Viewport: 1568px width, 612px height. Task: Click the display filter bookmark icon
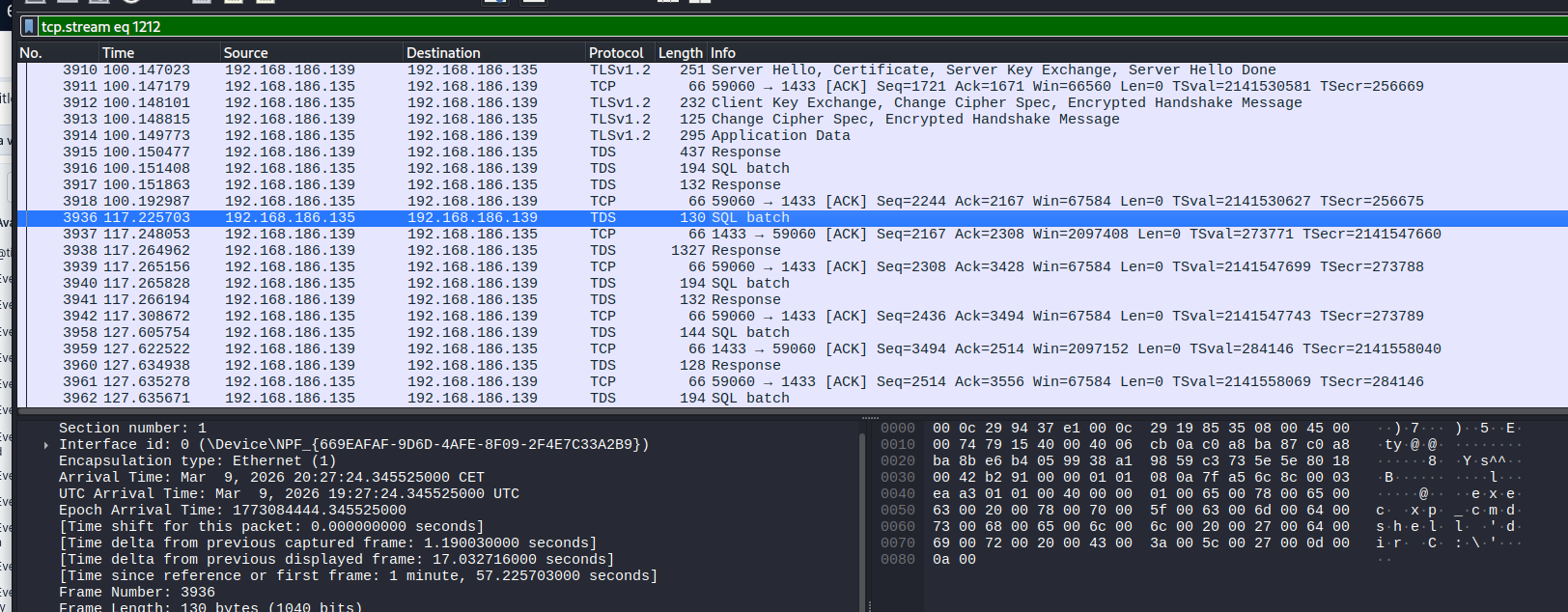click(x=29, y=26)
